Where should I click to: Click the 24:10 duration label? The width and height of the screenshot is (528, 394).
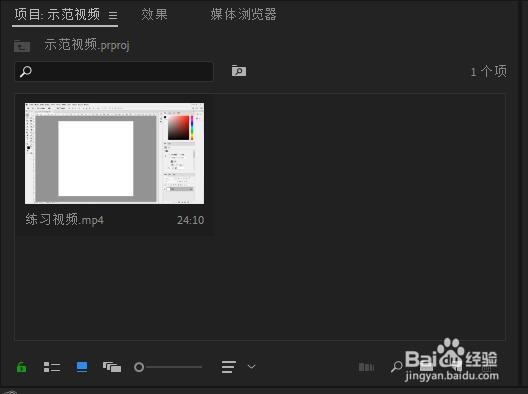click(190, 220)
